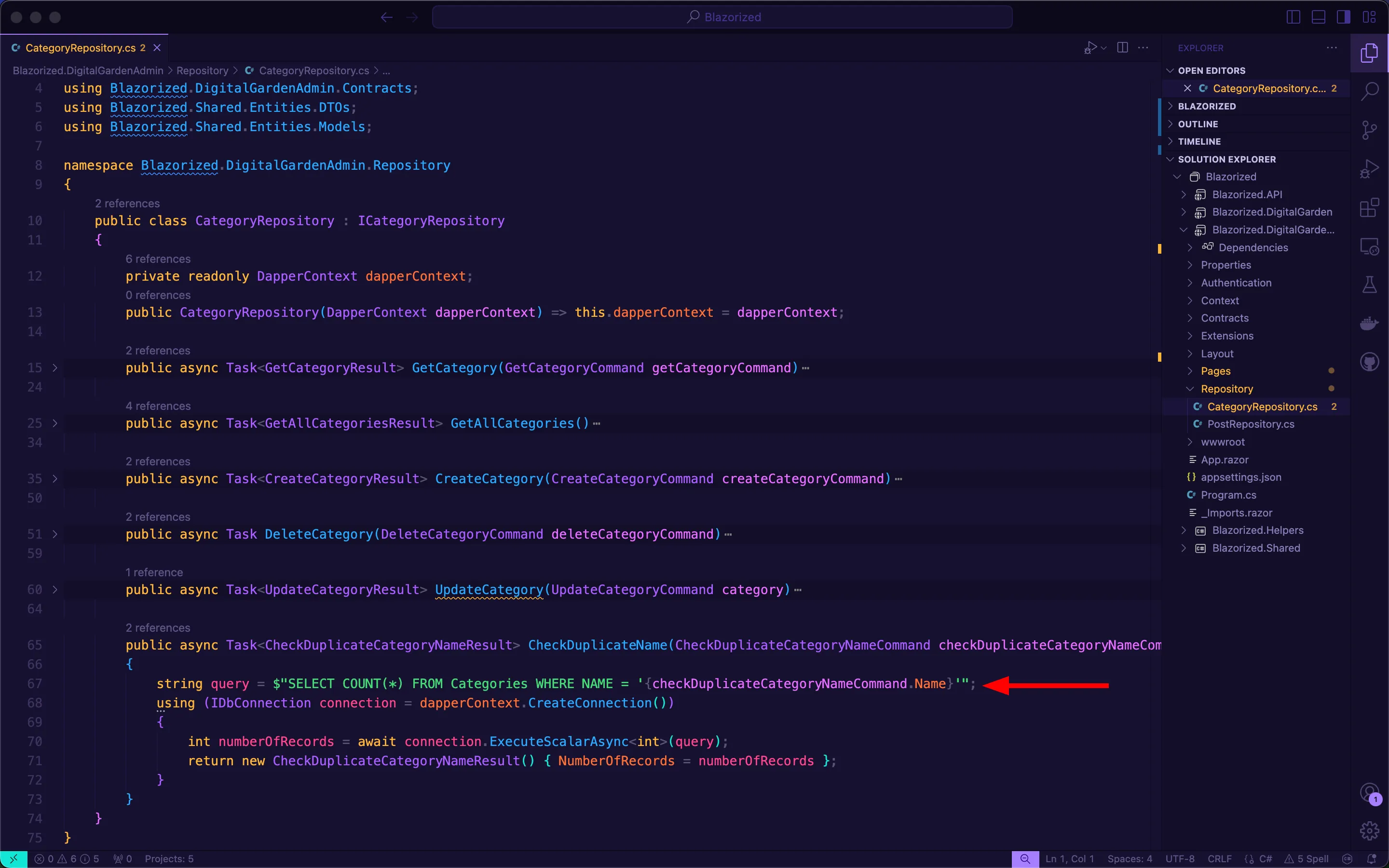Collapse the Repository folder

pyautogui.click(x=1255, y=389)
